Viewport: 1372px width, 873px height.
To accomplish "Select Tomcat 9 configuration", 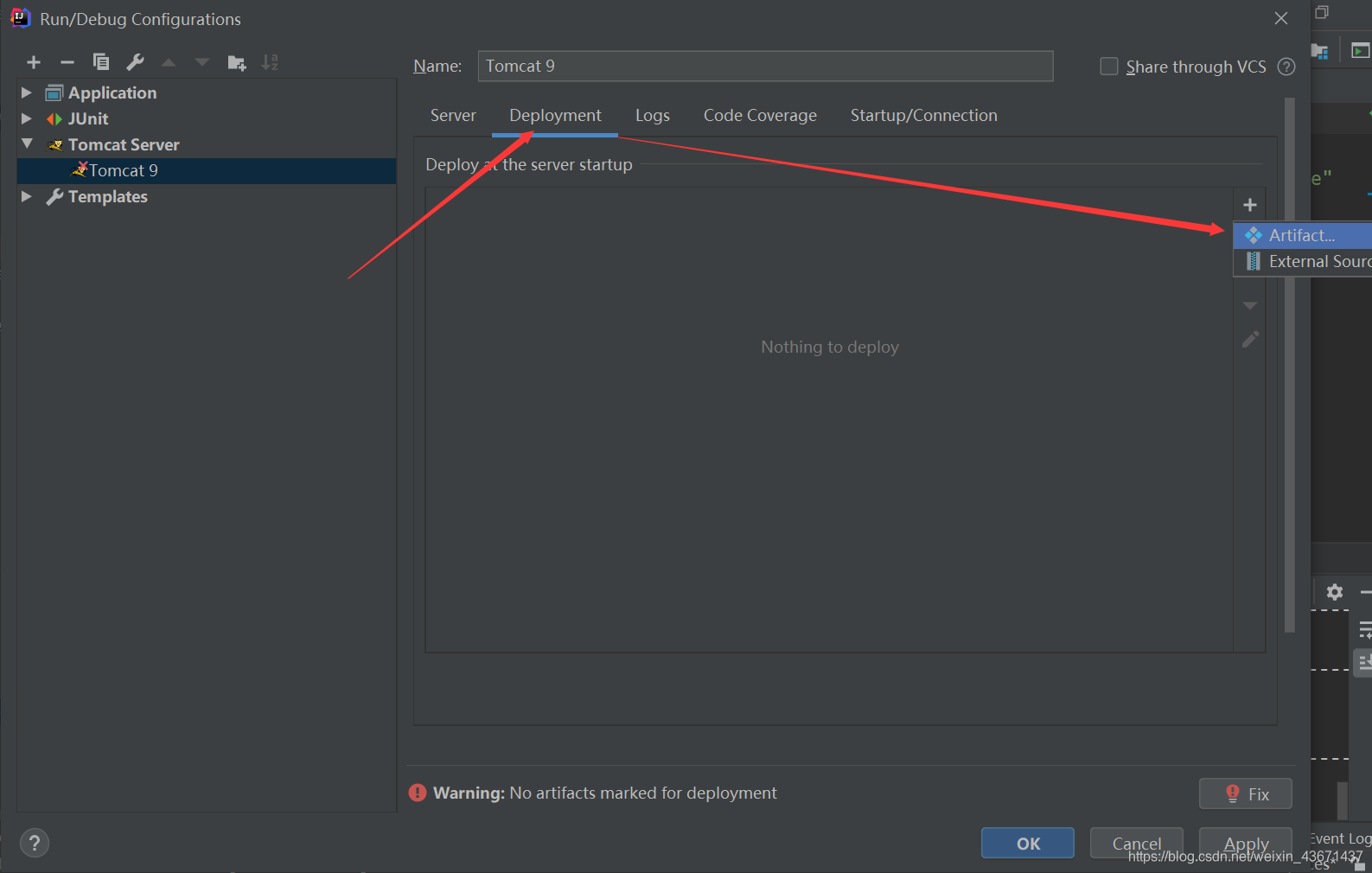I will tap(207, 170).
